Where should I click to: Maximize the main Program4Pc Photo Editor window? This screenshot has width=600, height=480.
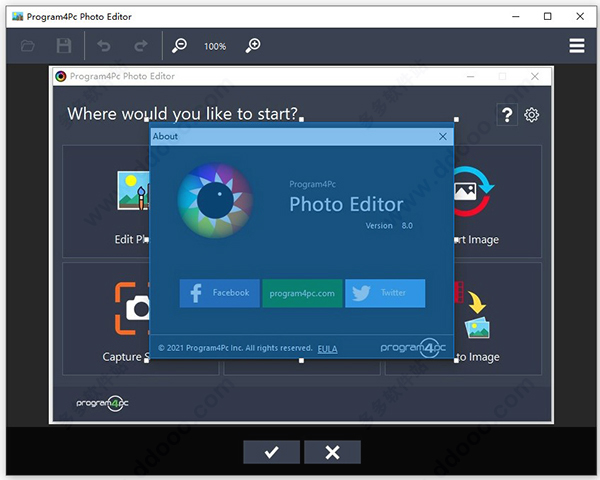pyautogui.click(x=548, y=16)
